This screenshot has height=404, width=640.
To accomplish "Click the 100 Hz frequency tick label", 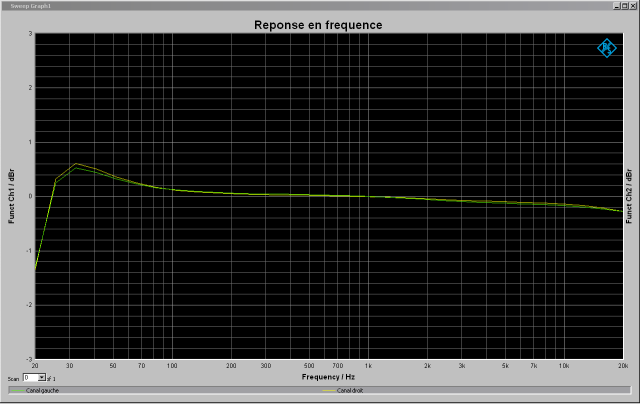I will [172, 366].
